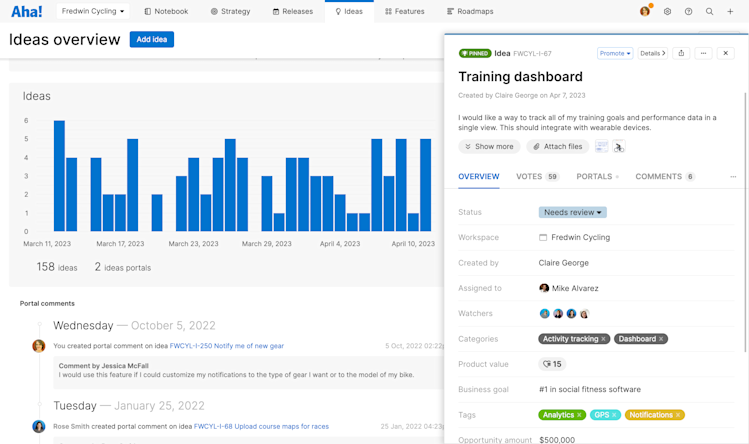Open the Notebook menu
This screenshot has width=749, height=444.
[166, 11]
